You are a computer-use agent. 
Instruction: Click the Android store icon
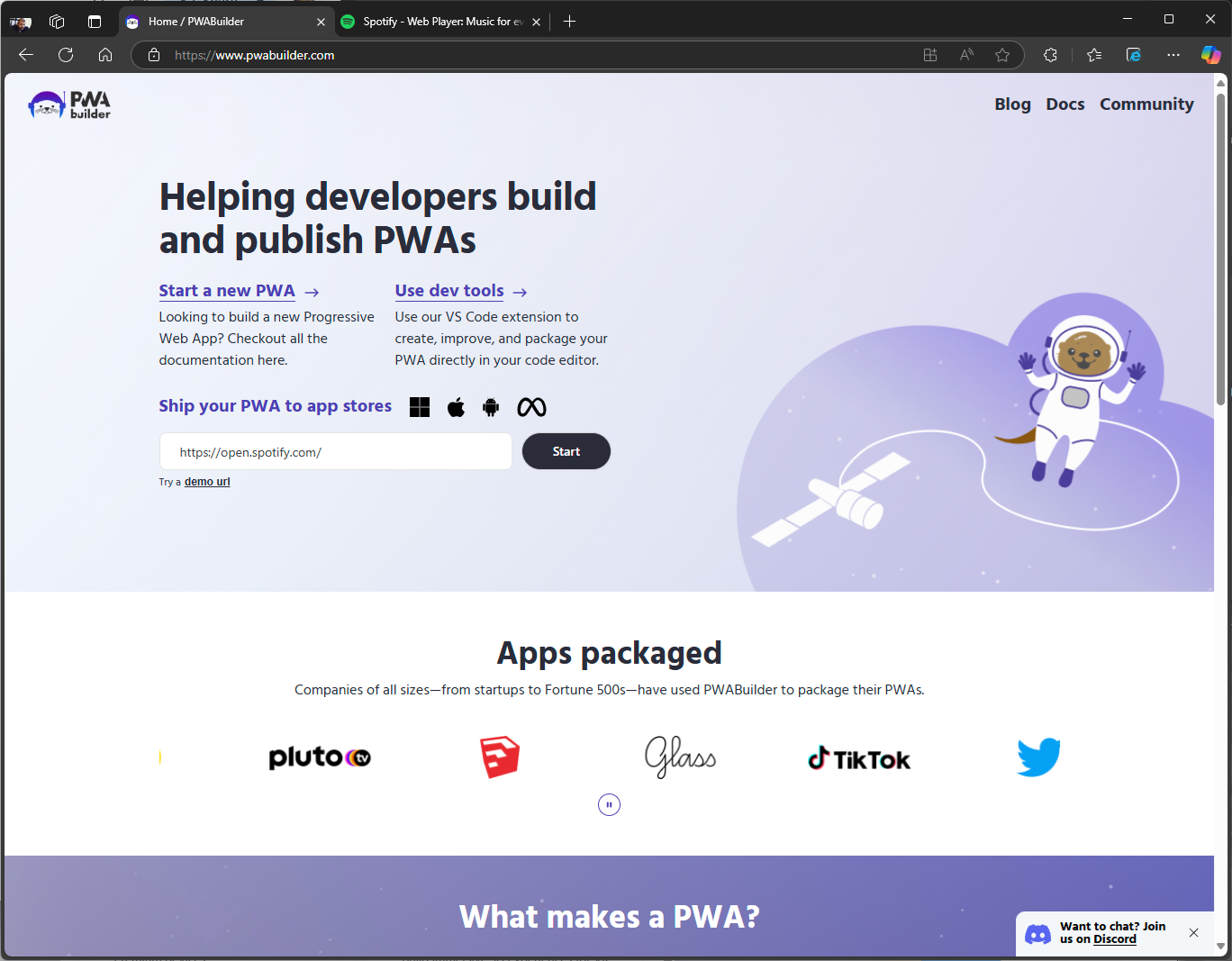pyautogui.click(x=491, y=407)
